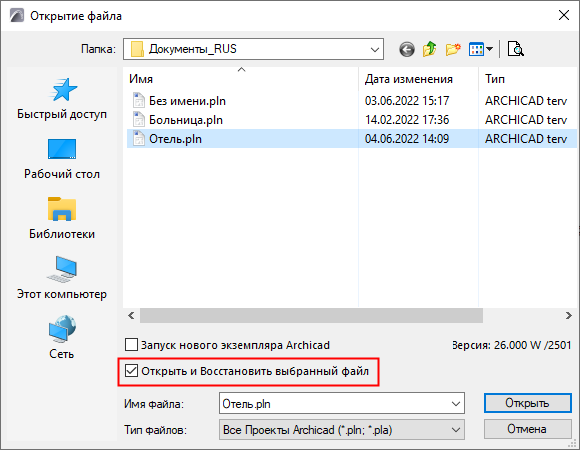
Task: Open the Тип файлов dropdown
Action: 341,430
